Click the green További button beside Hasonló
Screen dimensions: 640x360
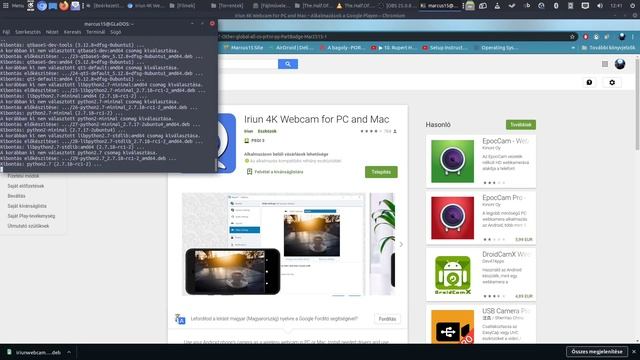coord(521,124)
